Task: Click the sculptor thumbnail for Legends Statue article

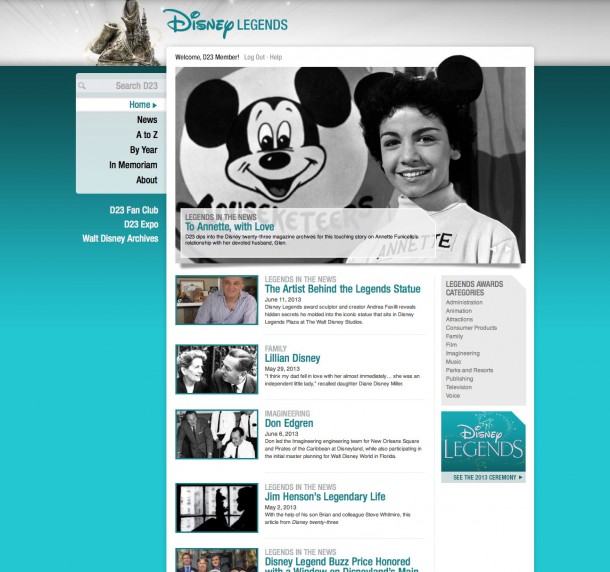Action: tap(217, 300)
